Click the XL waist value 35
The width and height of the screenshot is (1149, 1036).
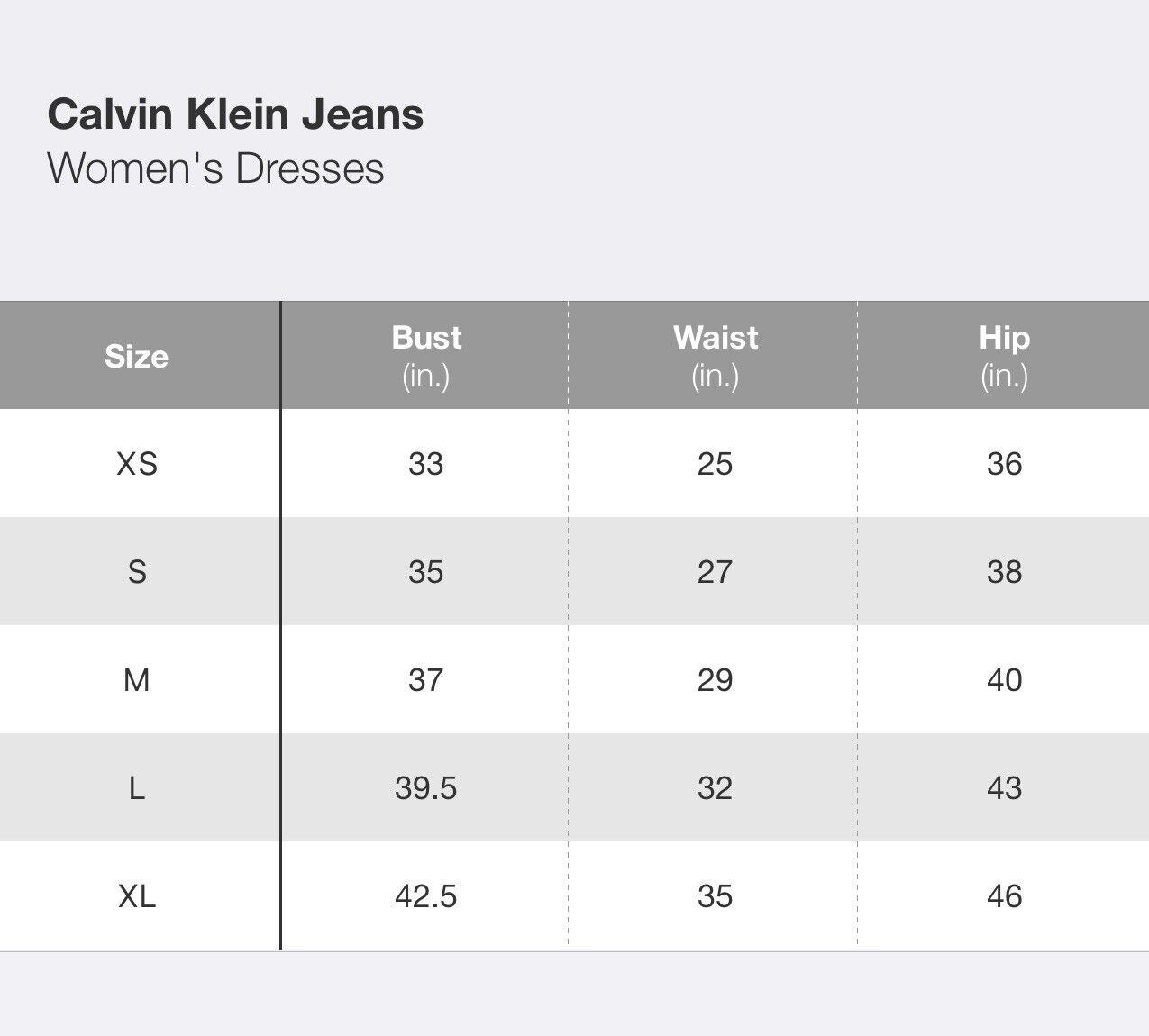tap(716, 896)
